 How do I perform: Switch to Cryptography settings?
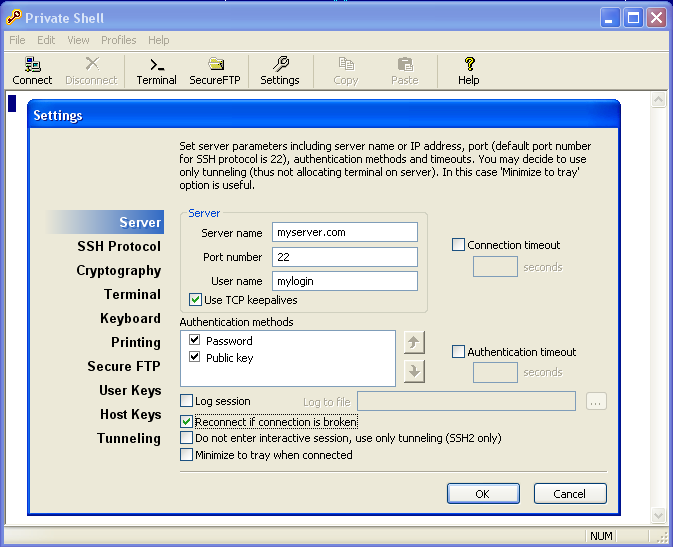click(119, 270)
